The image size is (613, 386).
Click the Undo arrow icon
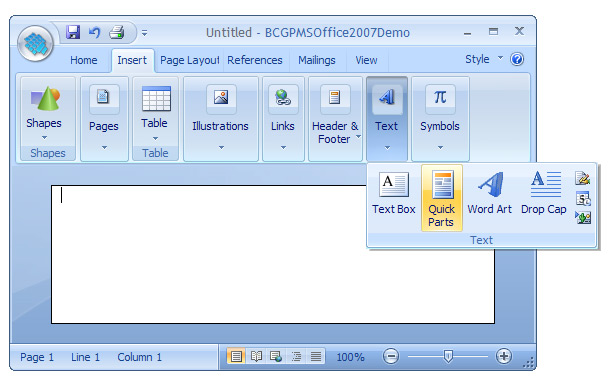click(94, 32)
